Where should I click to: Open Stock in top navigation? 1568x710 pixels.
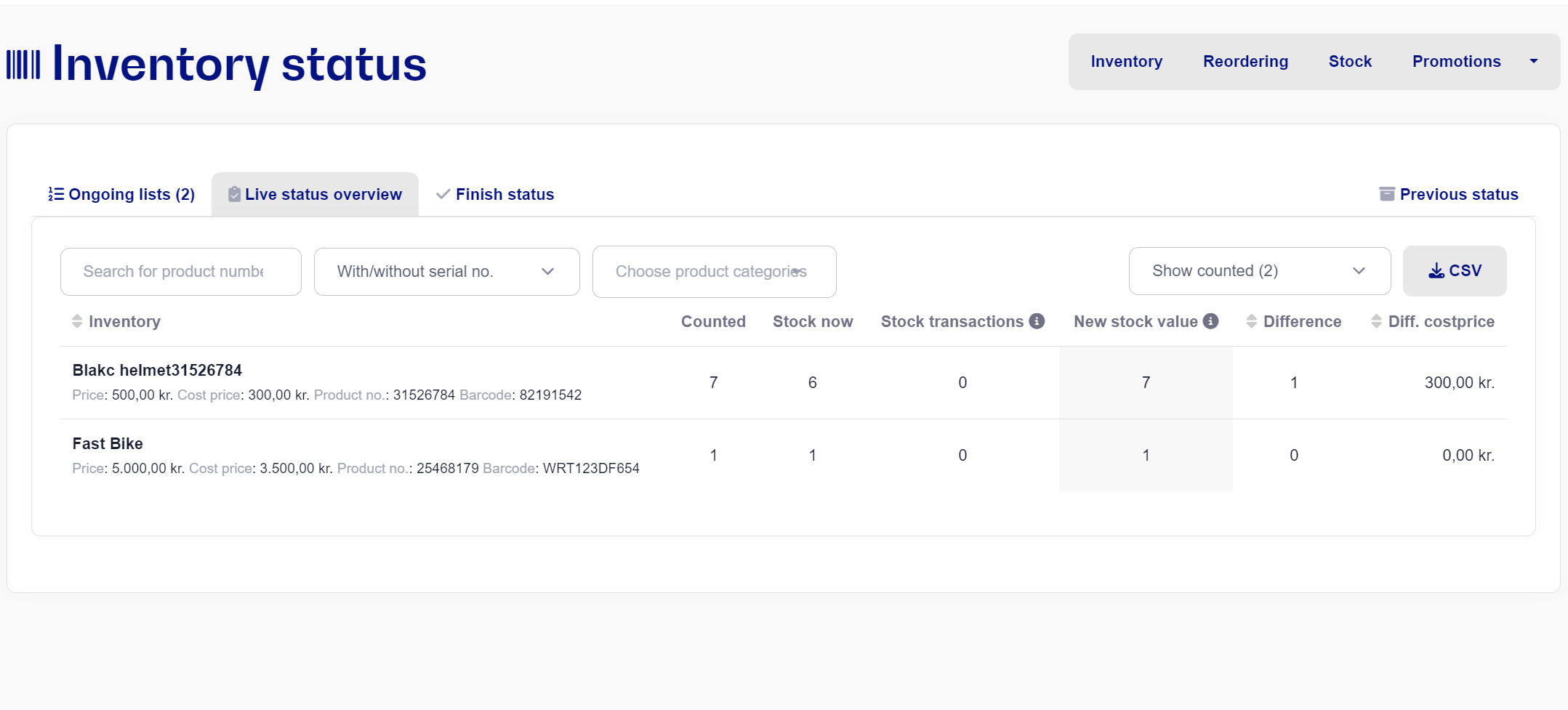coord(1351,62)
